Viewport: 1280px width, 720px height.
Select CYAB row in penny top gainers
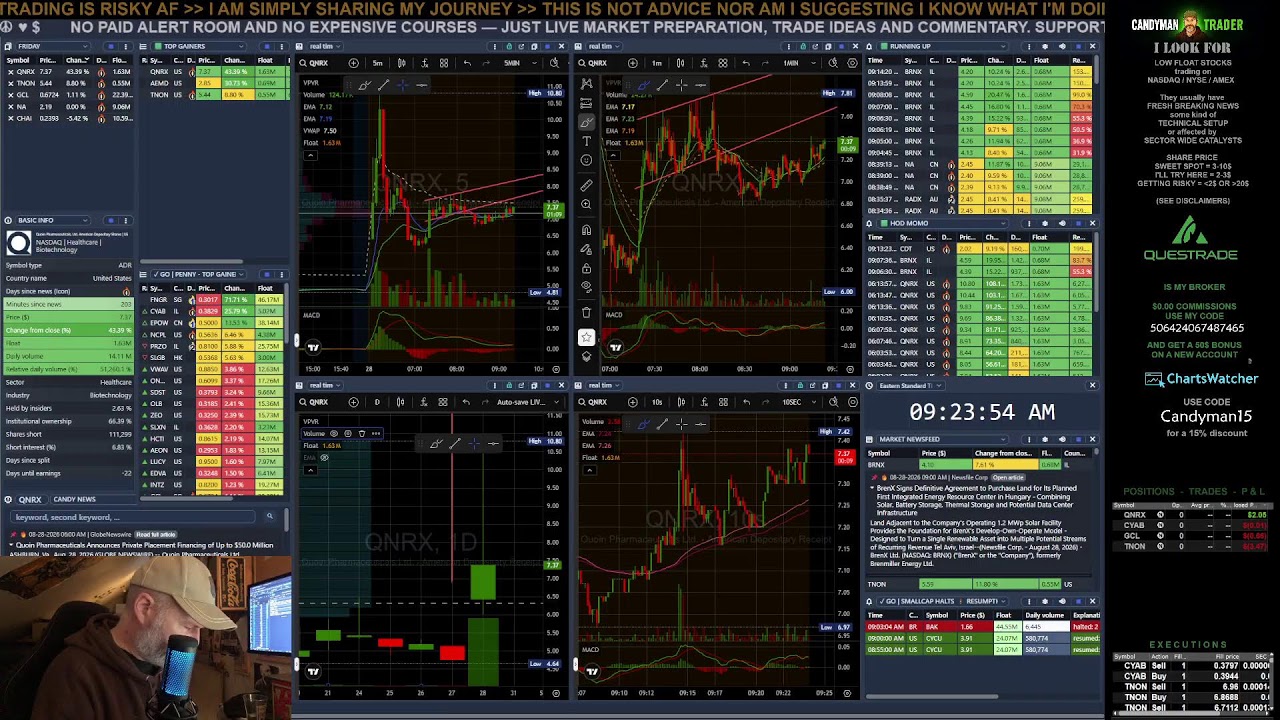pyautogui.click(x=212, y=311)
